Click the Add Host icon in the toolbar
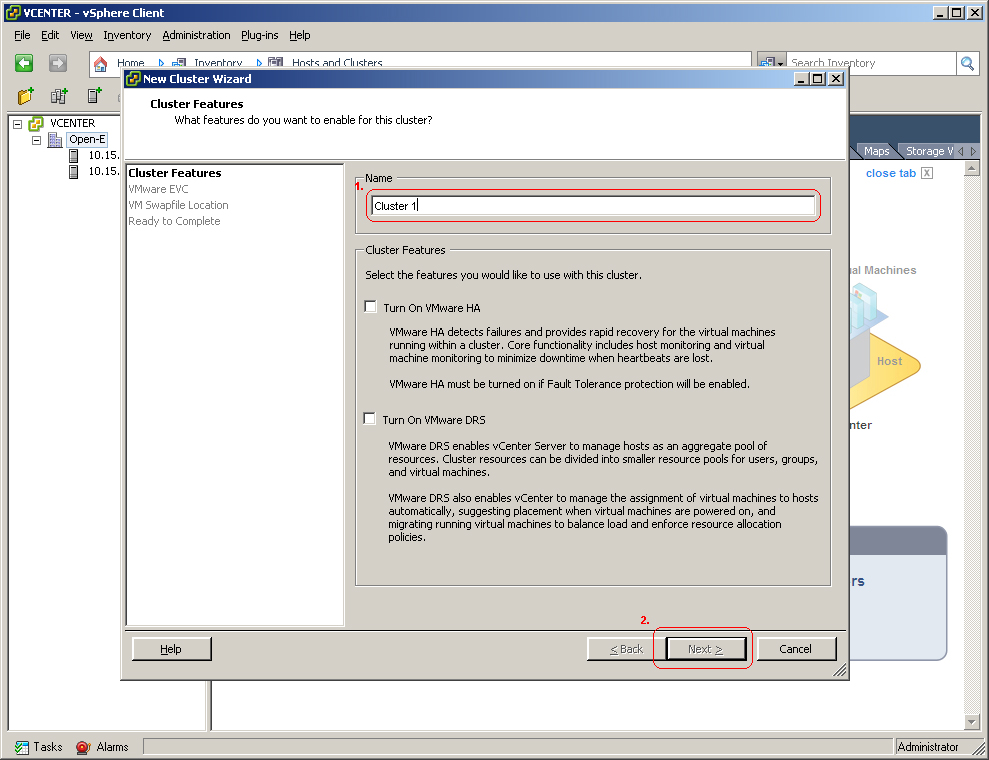The width and height of the screenshot is (989, 760). pos(94,96)
